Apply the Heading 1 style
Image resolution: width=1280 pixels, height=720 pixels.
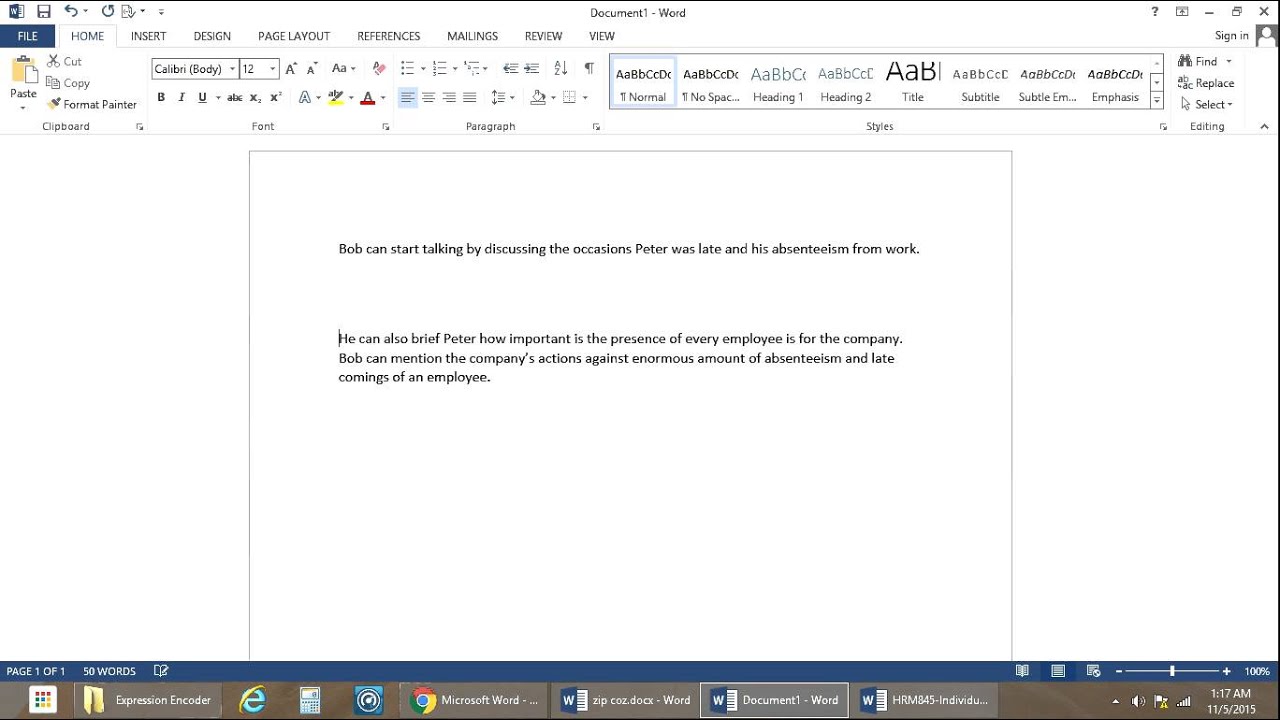[778, 82]
